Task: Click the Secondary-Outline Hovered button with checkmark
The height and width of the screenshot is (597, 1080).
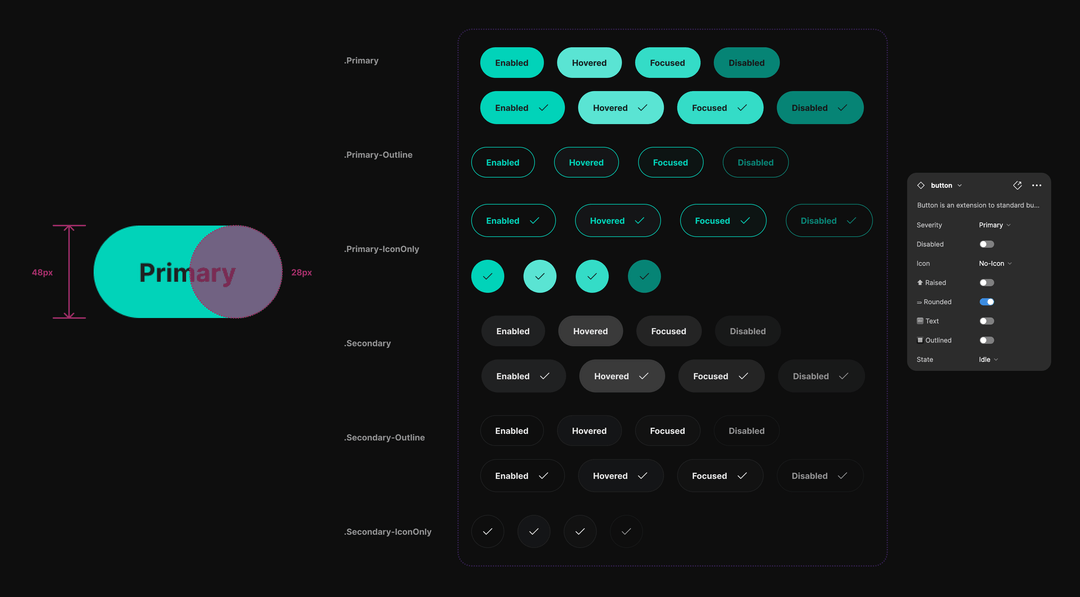Action: click(x=621, y=476)
